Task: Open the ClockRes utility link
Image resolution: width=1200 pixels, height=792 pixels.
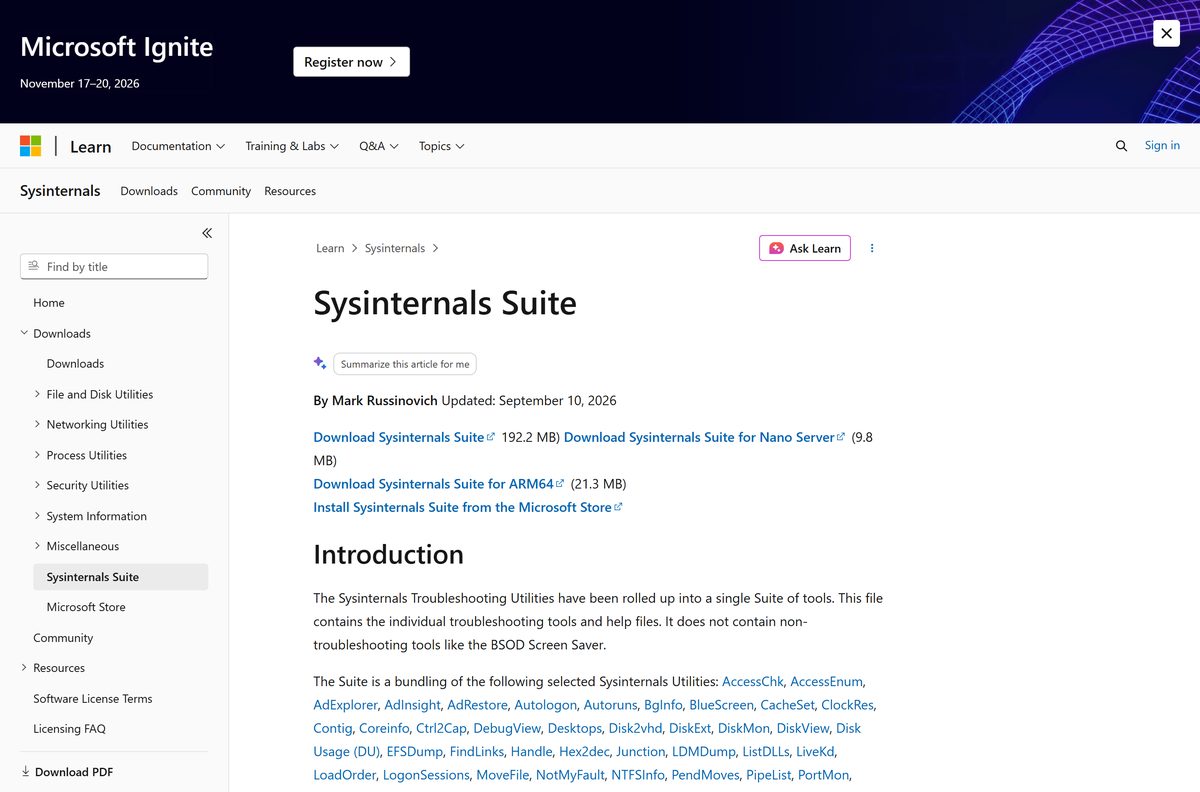Action: pos(848,705)
